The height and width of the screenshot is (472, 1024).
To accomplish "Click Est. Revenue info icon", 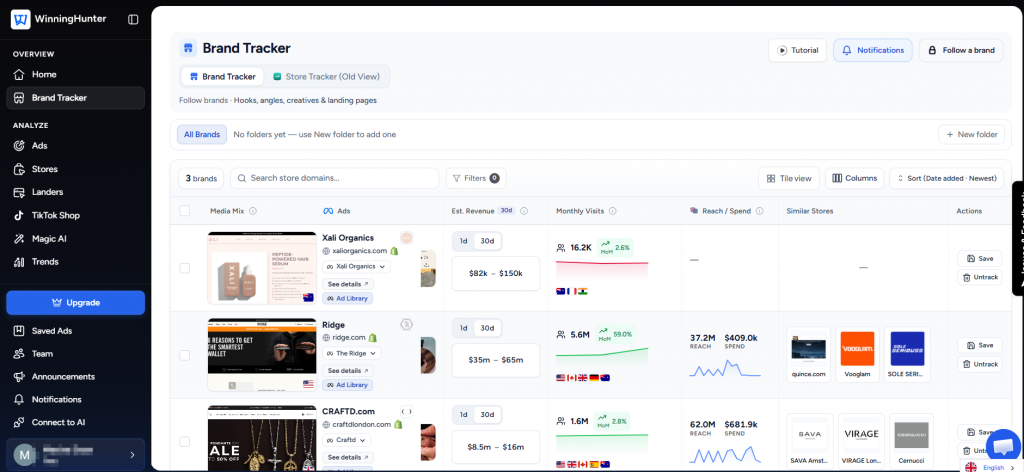I will (x=524, y=211).
